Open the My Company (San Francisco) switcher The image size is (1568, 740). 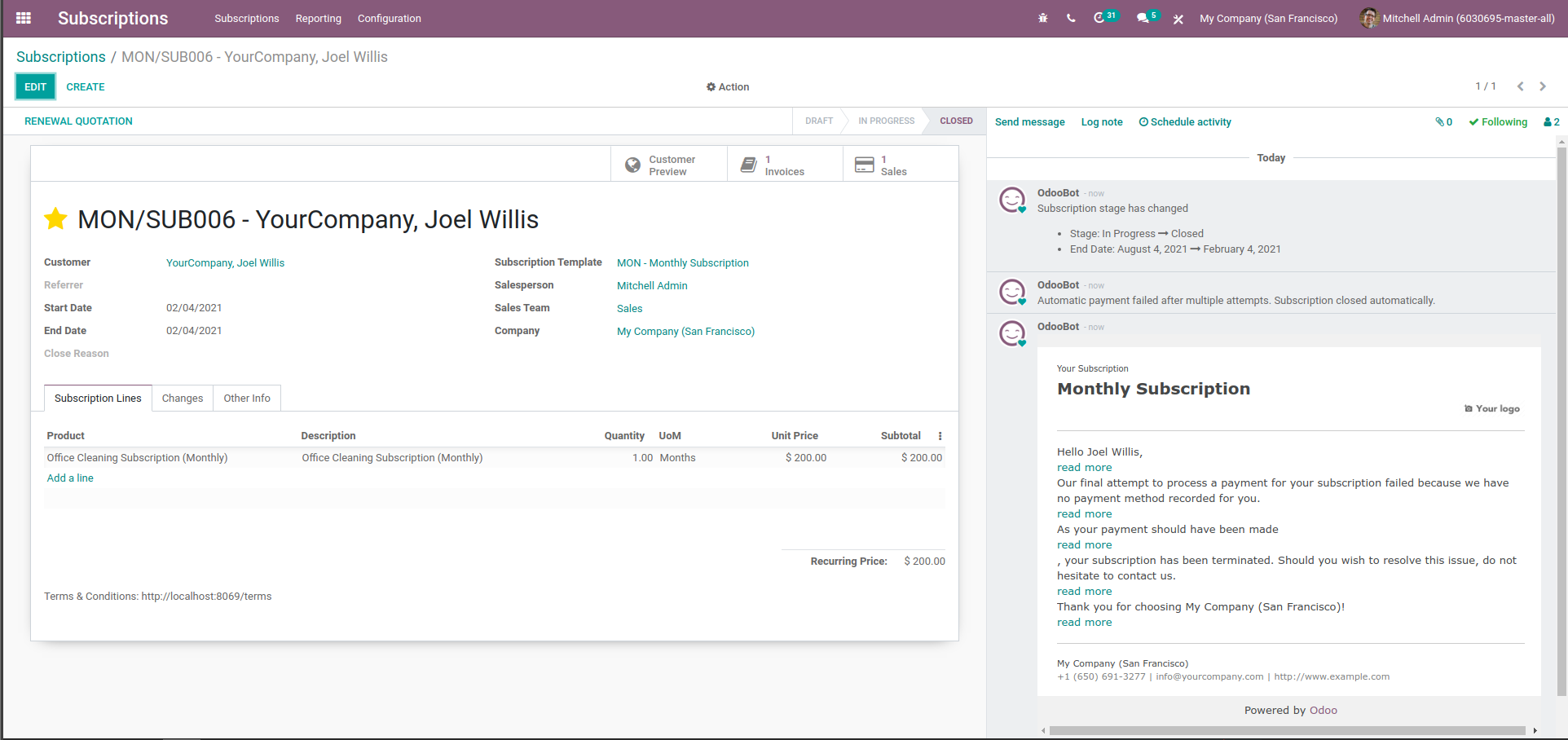1269,19
